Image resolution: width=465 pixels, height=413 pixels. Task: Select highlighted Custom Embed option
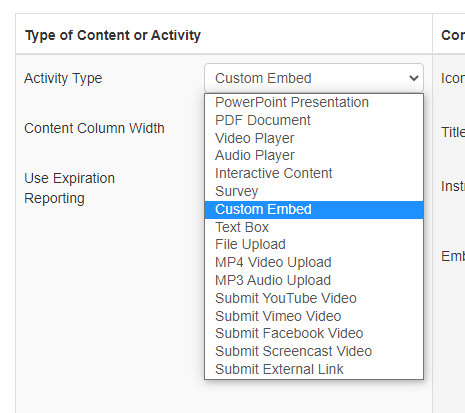[314, 210]
